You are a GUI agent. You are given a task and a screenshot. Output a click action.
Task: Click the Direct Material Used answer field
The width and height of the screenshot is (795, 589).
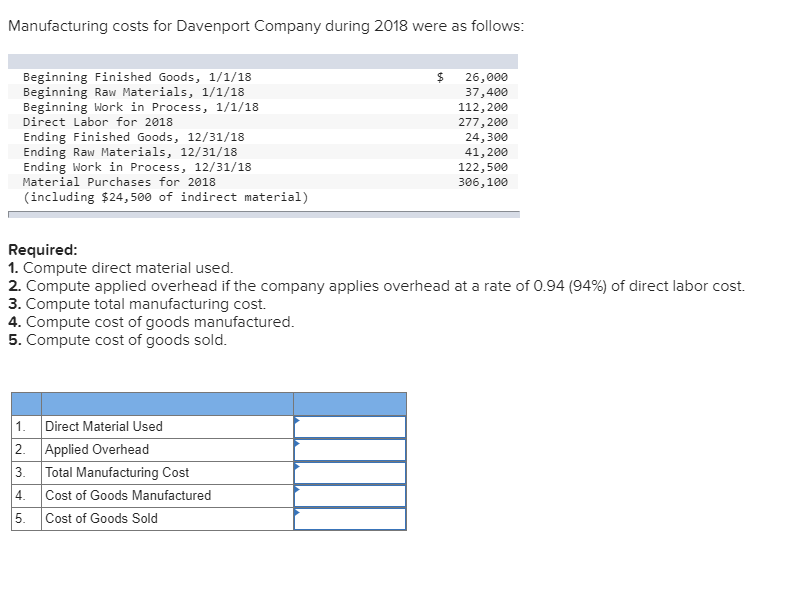tap(350, 427)
